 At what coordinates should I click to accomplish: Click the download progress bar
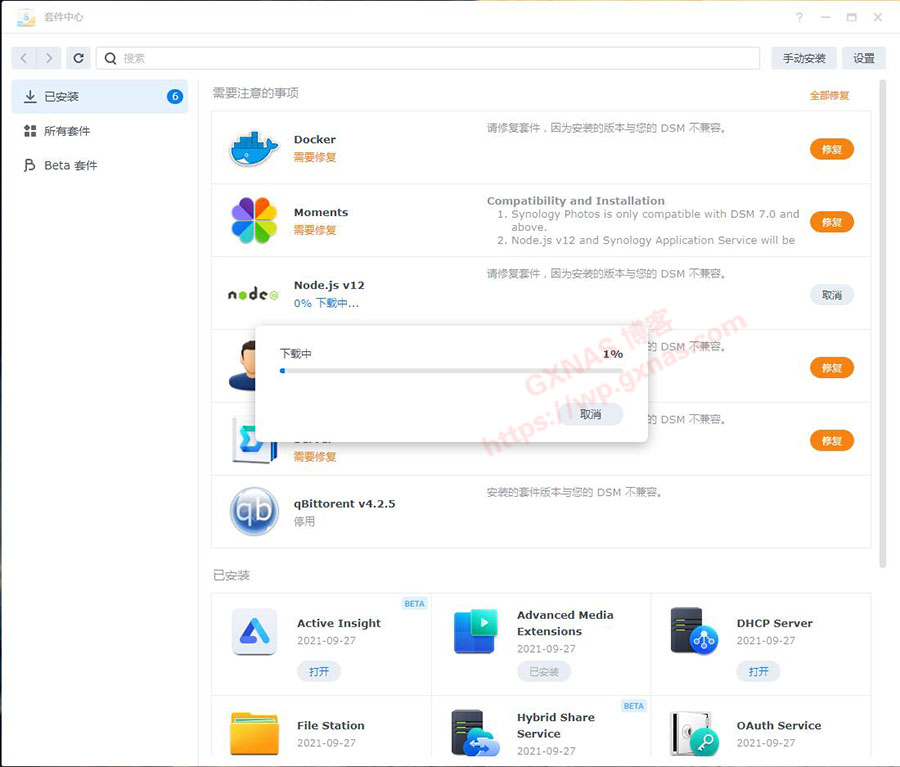(x=450, y=371)
